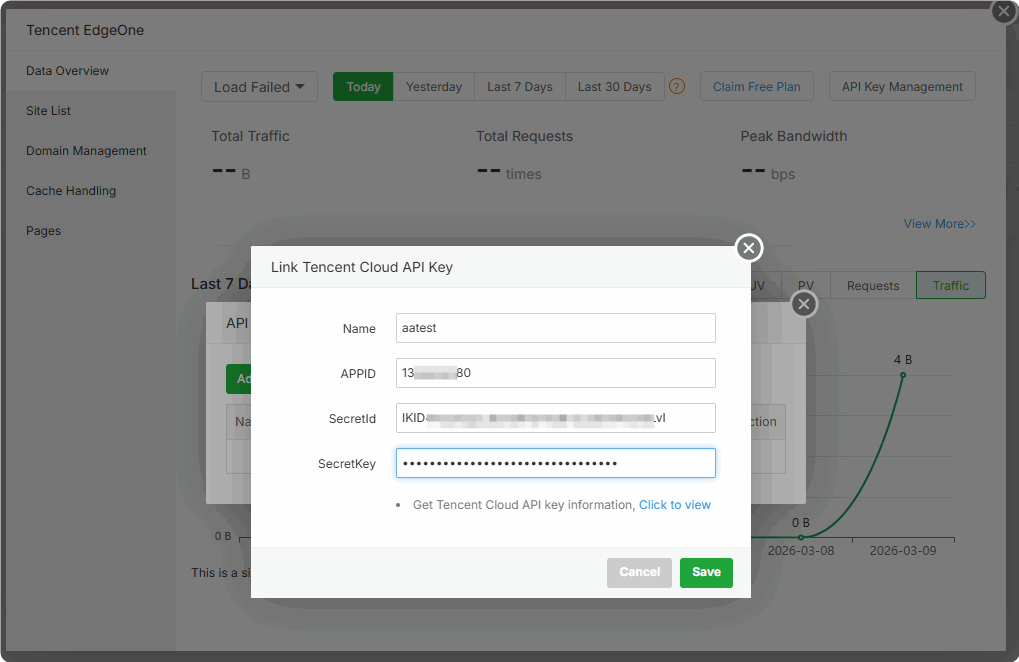Select the PV chart tab
Viewport: 1019px width, 662px height.
806,286
